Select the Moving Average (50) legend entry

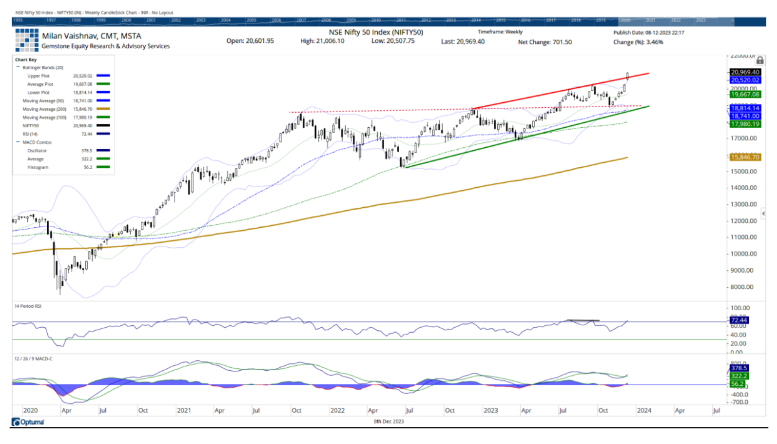pos(44,102)
